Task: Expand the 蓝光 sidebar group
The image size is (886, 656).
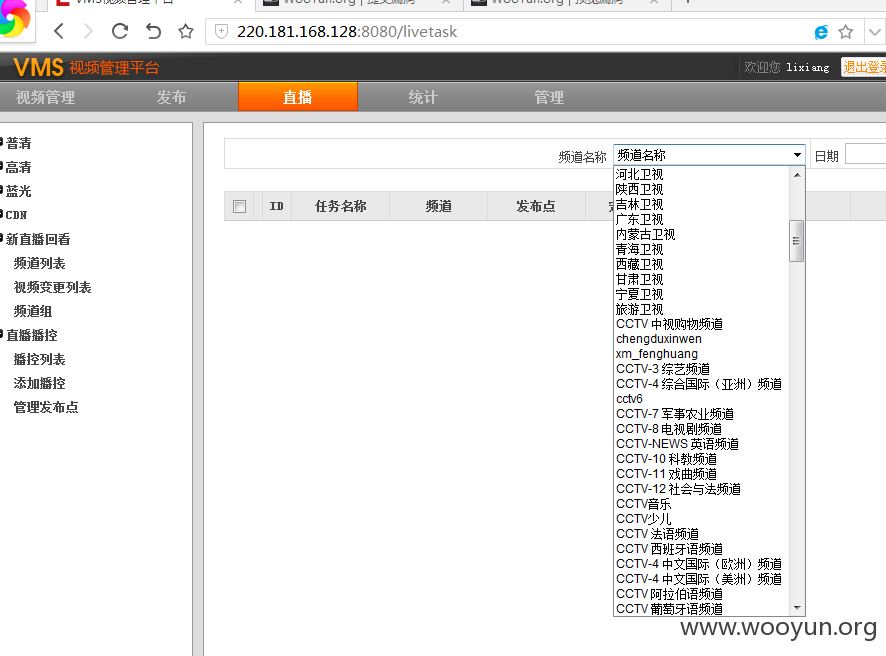Action: (x=17, y=191)
